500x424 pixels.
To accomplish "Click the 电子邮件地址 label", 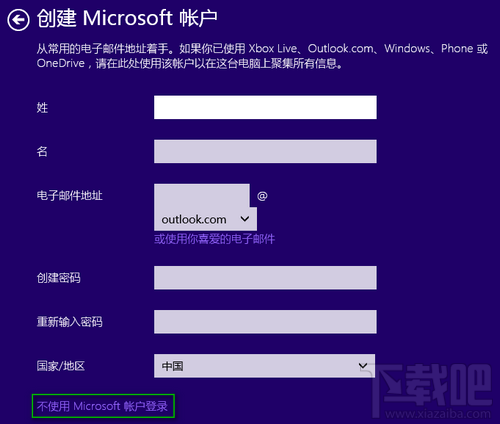I will [x=69, y=196].
